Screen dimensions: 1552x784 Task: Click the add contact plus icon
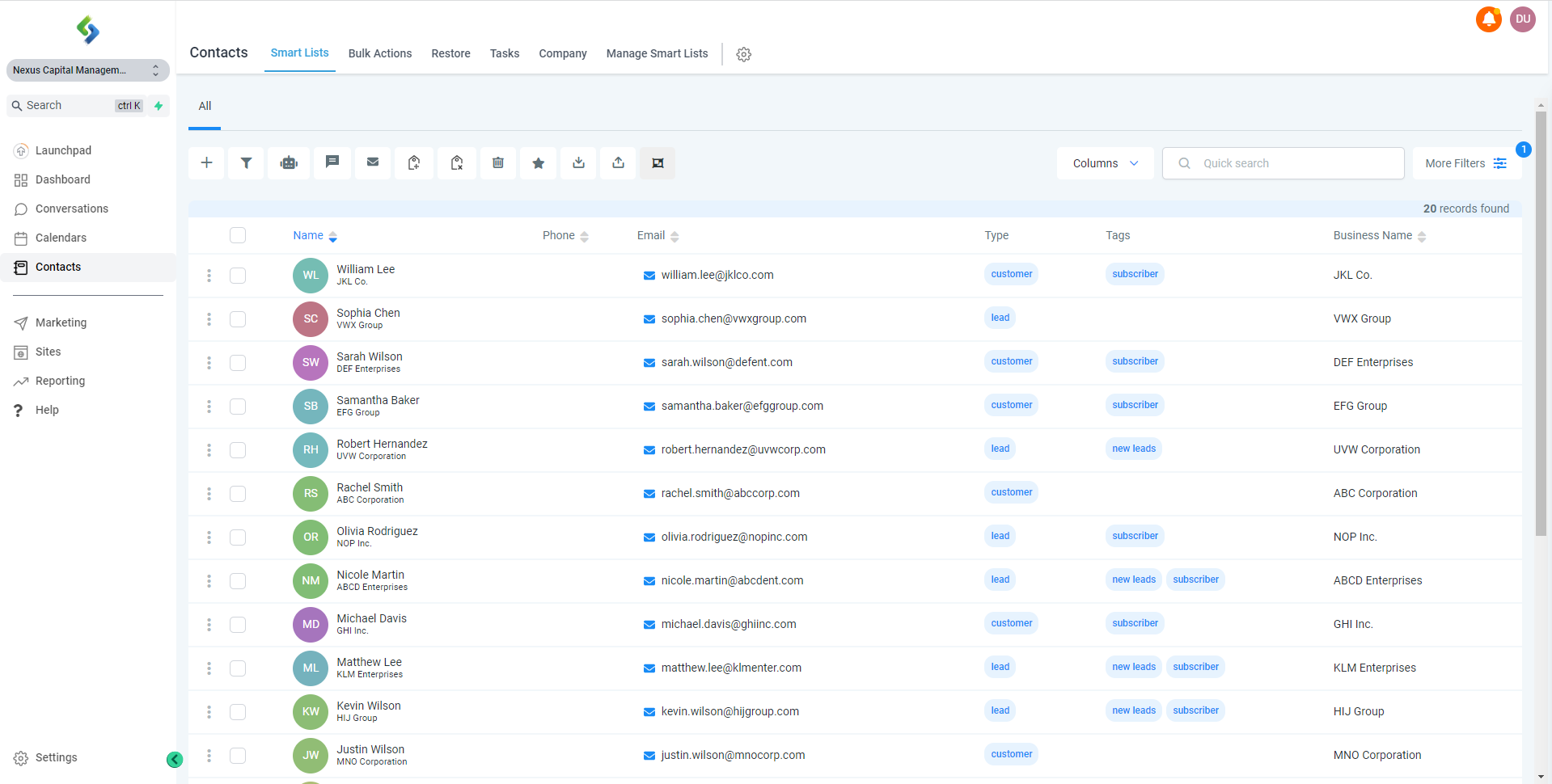207,163
